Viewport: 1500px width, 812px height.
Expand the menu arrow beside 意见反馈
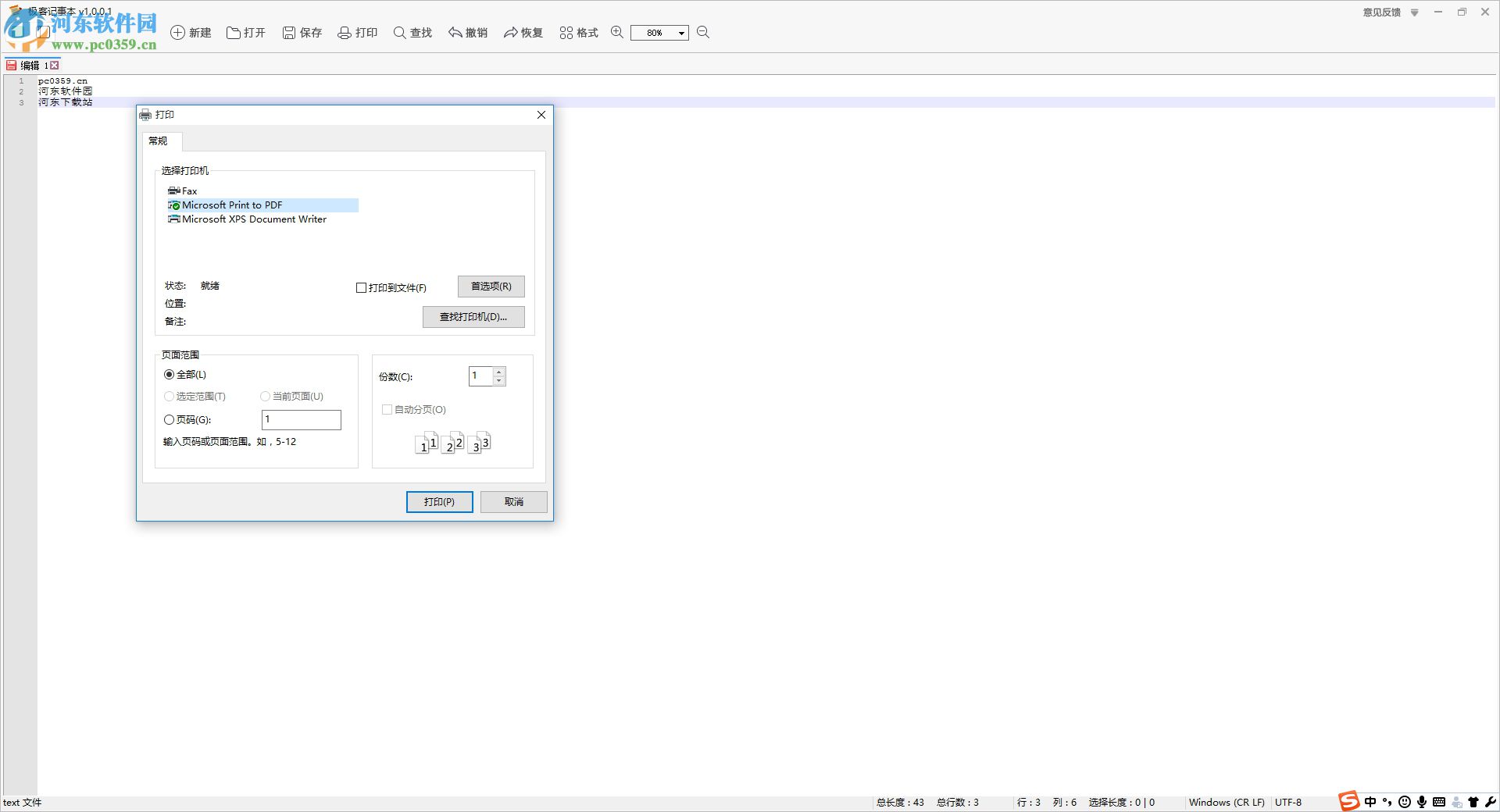point(1415,12)
